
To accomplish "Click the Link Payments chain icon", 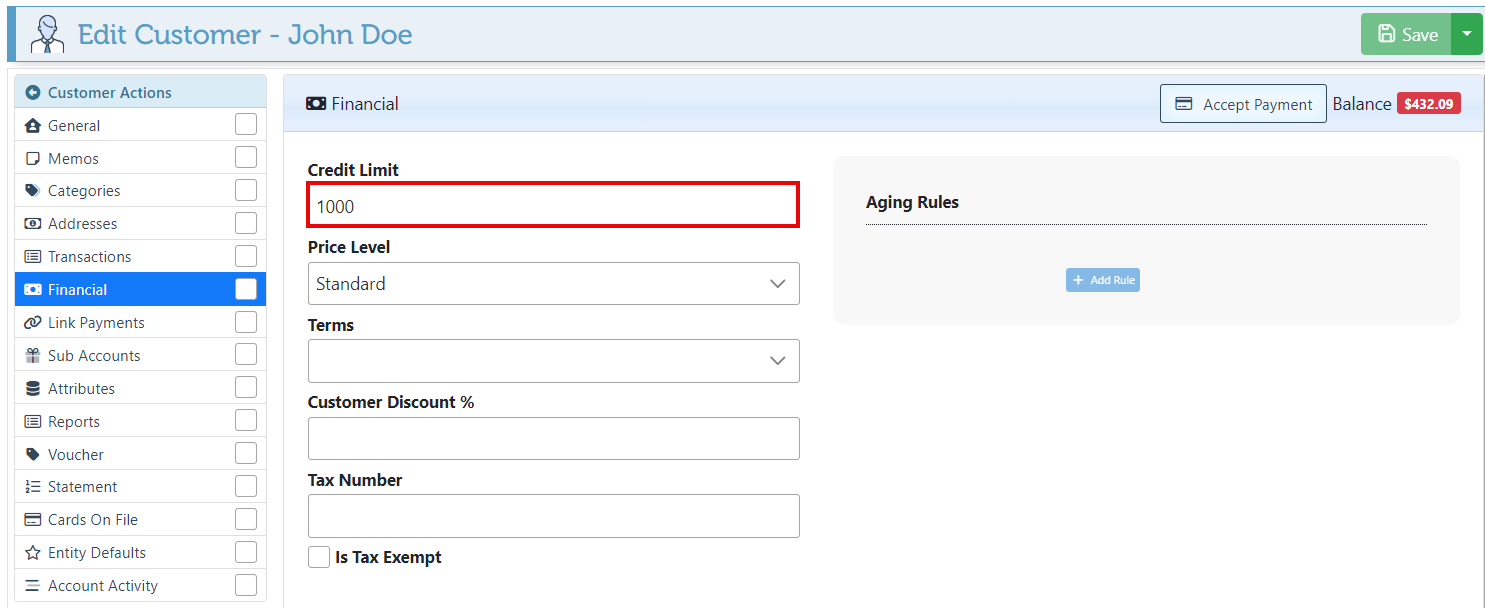I will pos(33,323).
